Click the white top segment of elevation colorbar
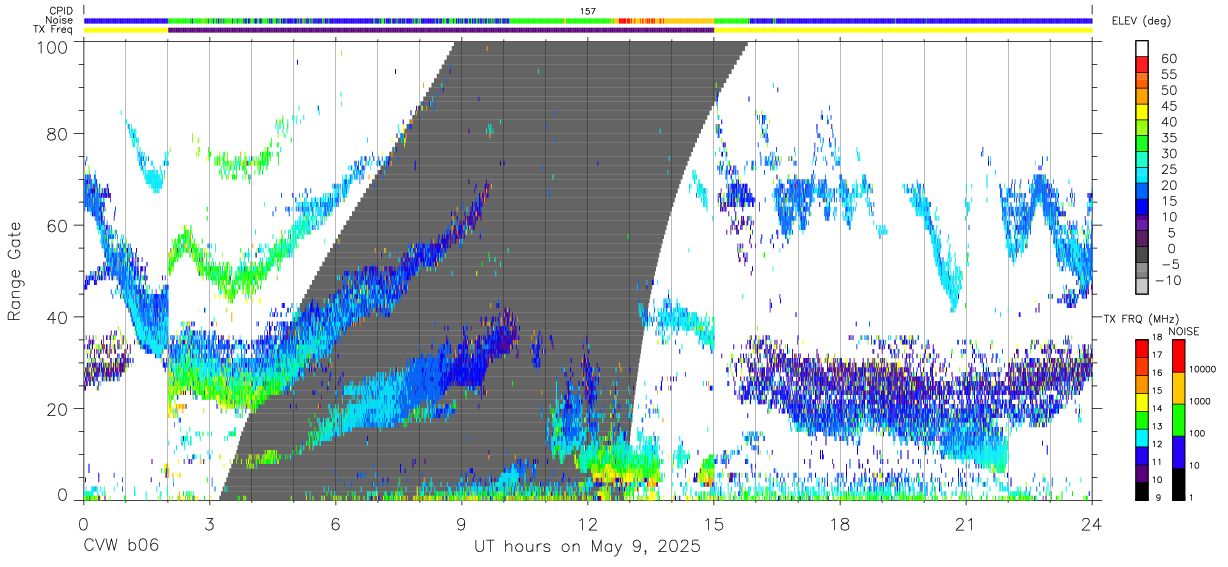The width and height of the screenshot is (1228, 567). click(1142, 47)
